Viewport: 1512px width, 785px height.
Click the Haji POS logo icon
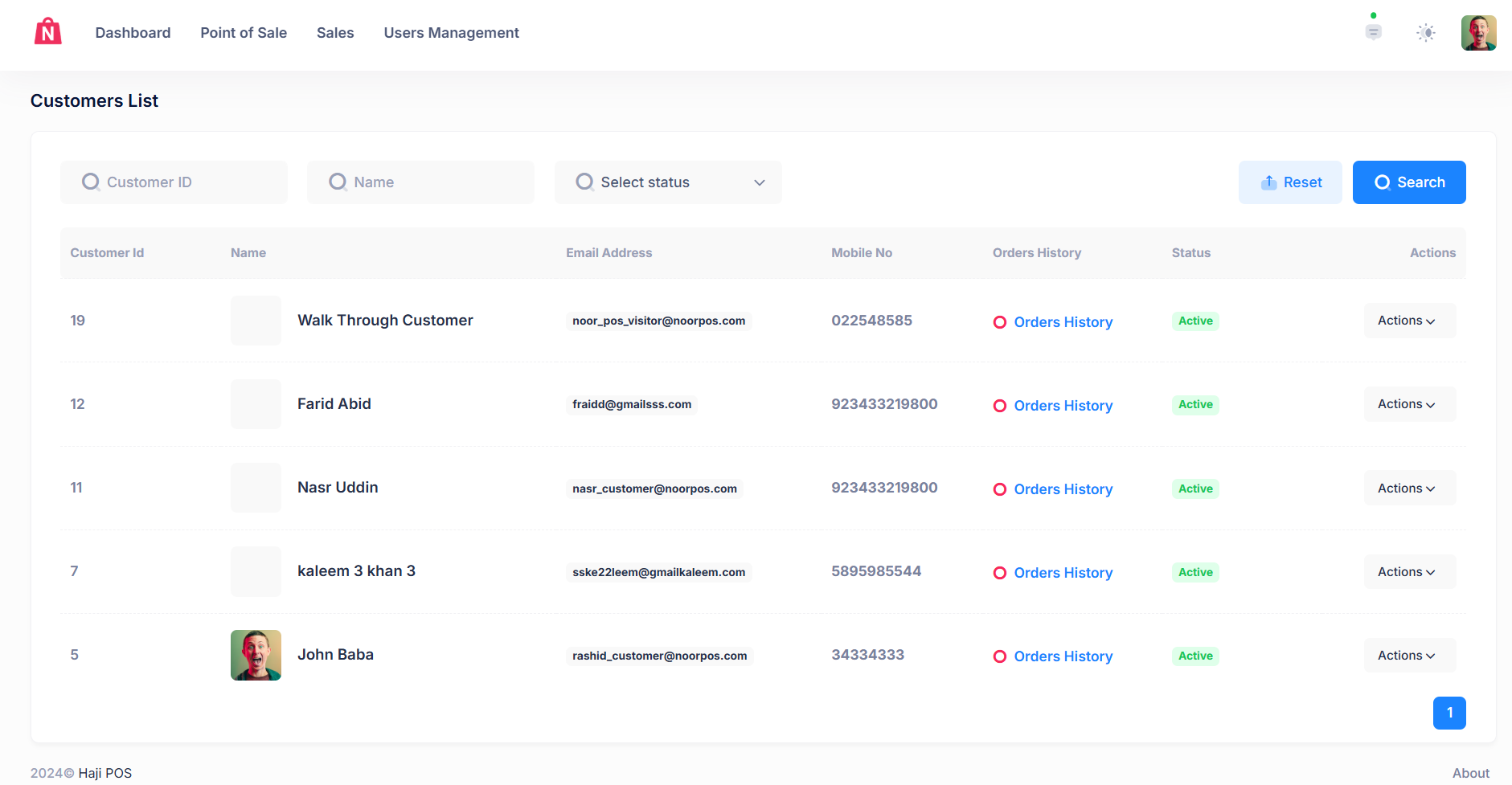coord(48,32)
